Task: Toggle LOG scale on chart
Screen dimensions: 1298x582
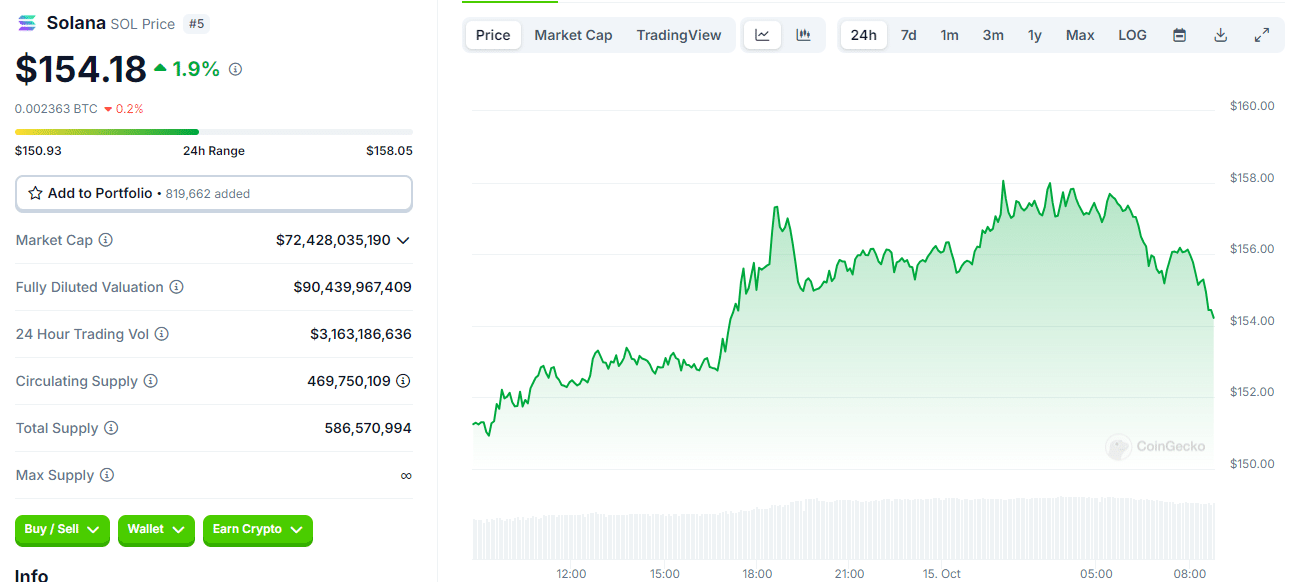Action: click(x=1133, y=35)
